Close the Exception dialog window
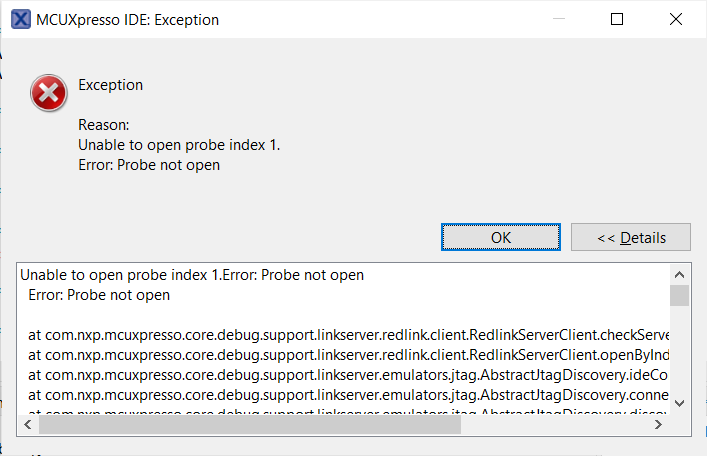Image resolution: width=707 pixels, height=456 pixels. pos(675,19)
